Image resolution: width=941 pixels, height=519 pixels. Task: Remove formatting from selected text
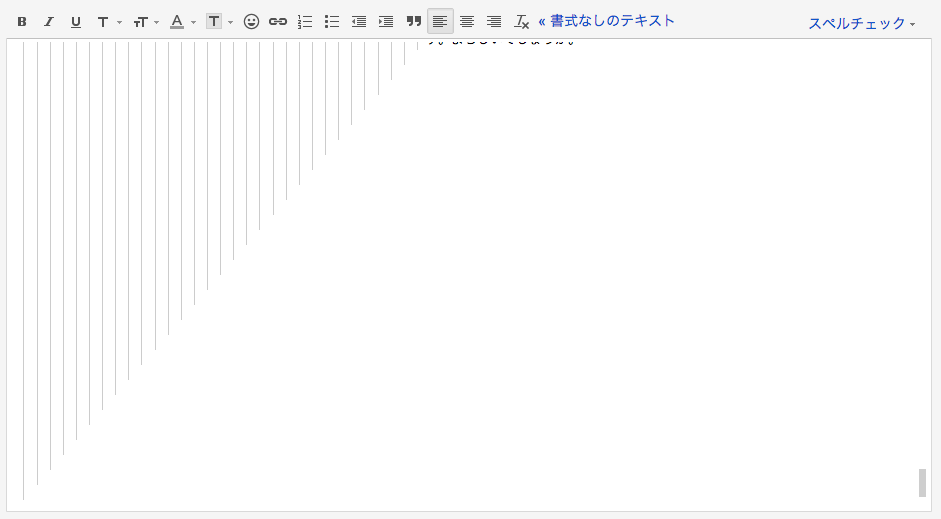pos(521,21)
